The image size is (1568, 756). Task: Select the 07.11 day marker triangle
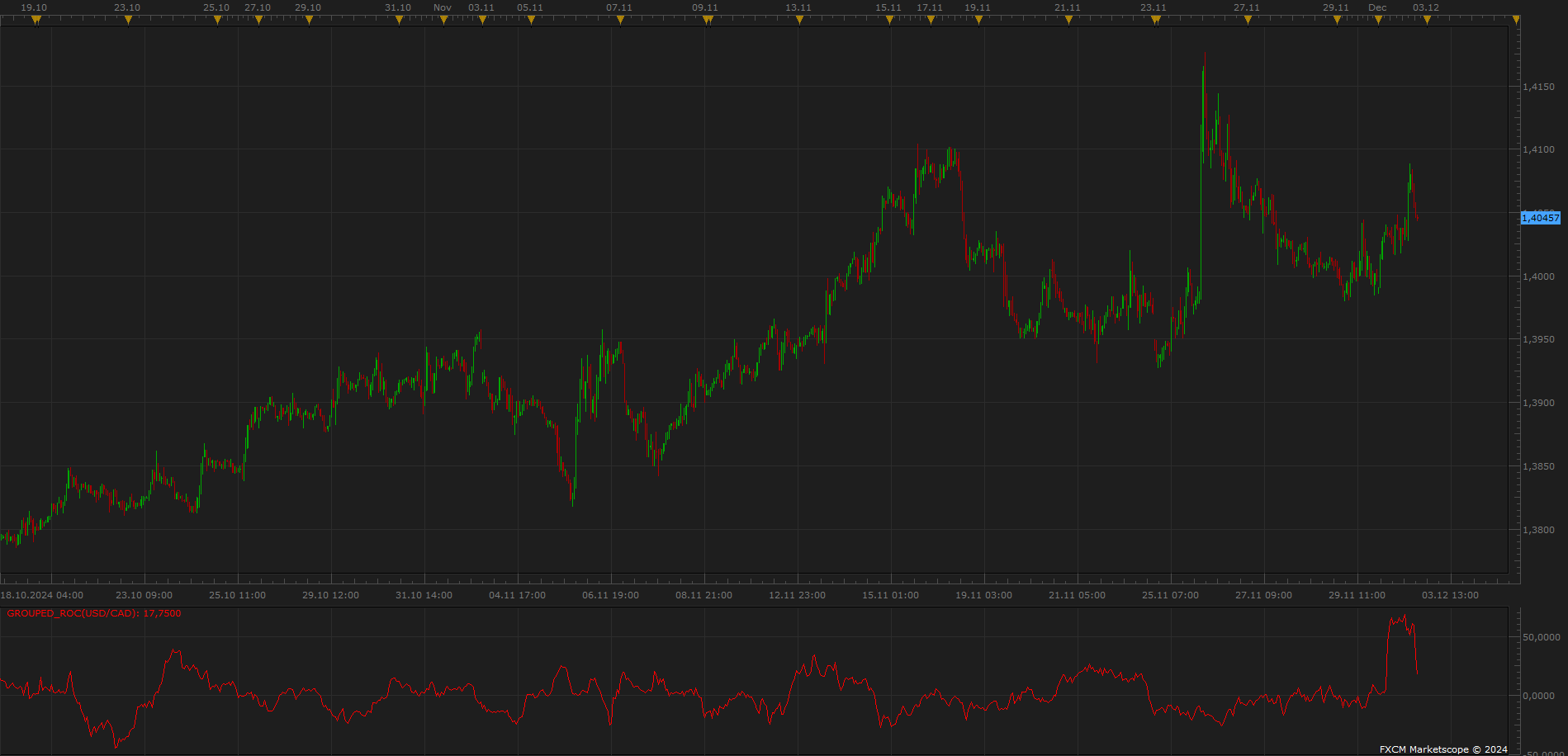tap(620, 21)
